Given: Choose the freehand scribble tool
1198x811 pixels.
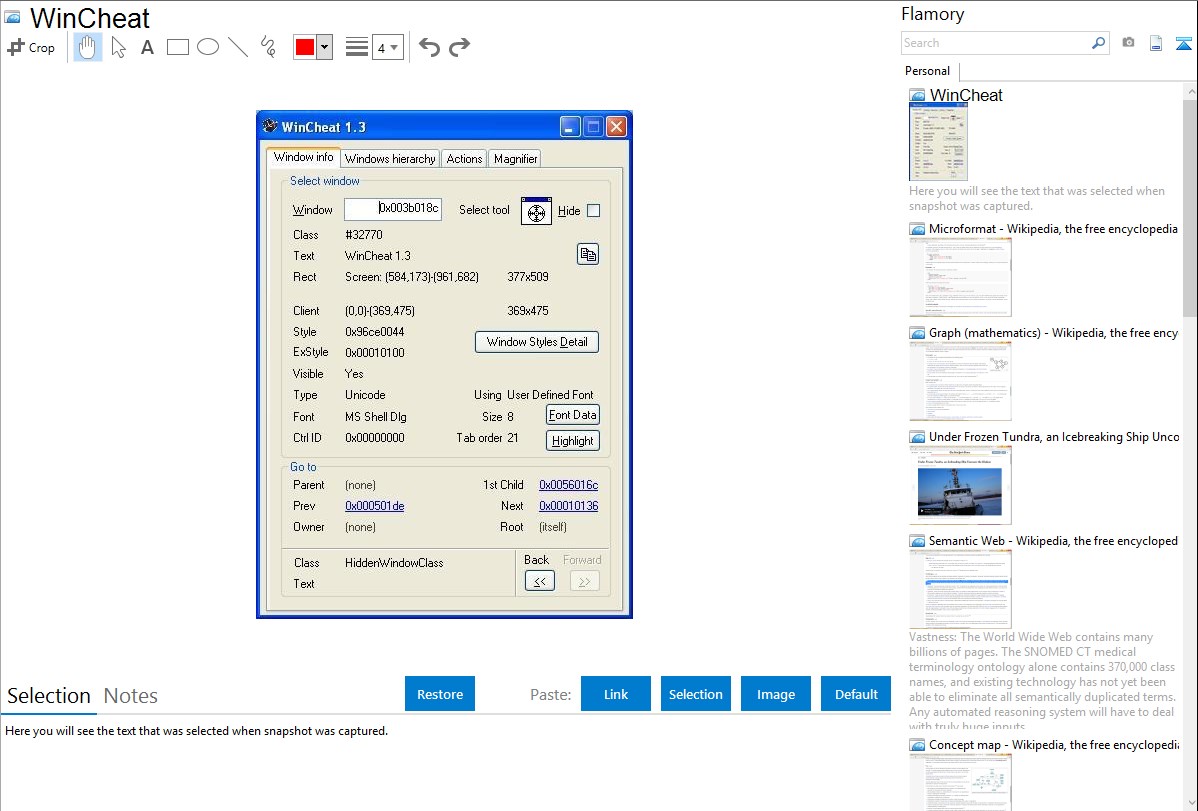Looking at the screenshot, I should [268, 47].
